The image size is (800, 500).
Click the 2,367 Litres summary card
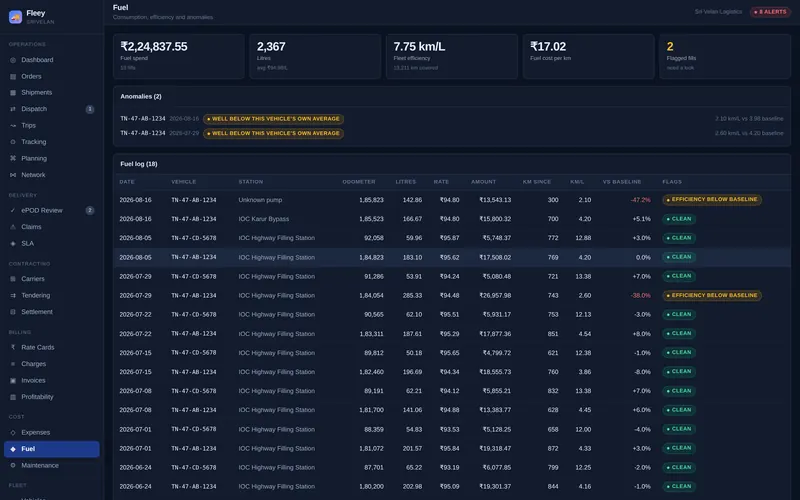tap(315, 56)
